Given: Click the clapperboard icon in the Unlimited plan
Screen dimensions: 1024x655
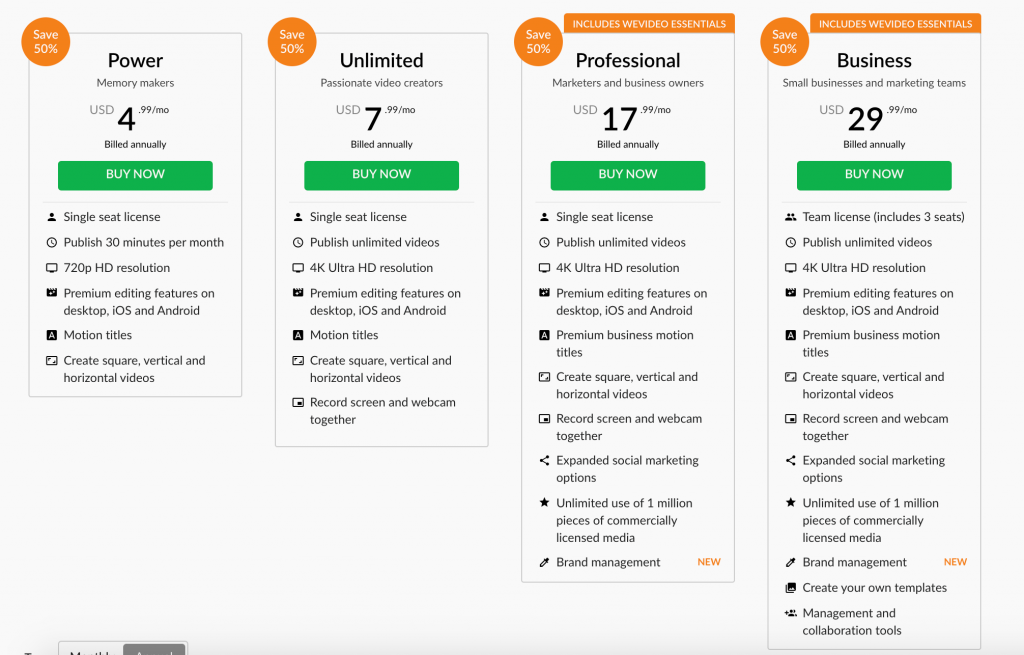Looking at the screenshot, I should tap(298, 293).
